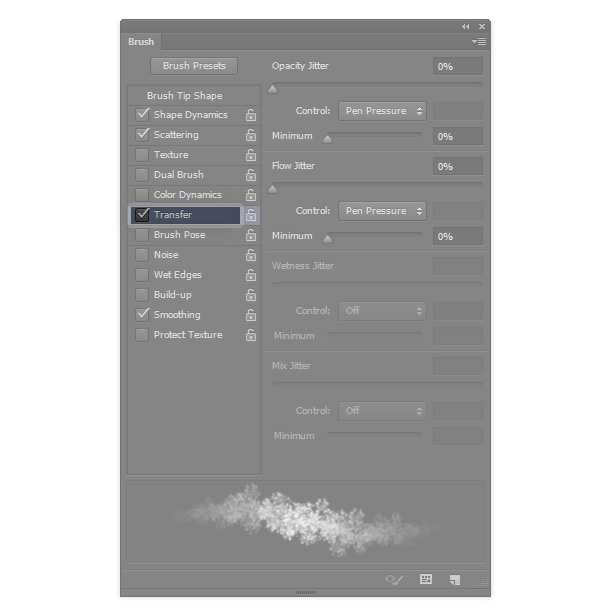This screenshot has width=600, height=613.
Task: Disable the Smoothing checkbox
Action: click(142, 315)
